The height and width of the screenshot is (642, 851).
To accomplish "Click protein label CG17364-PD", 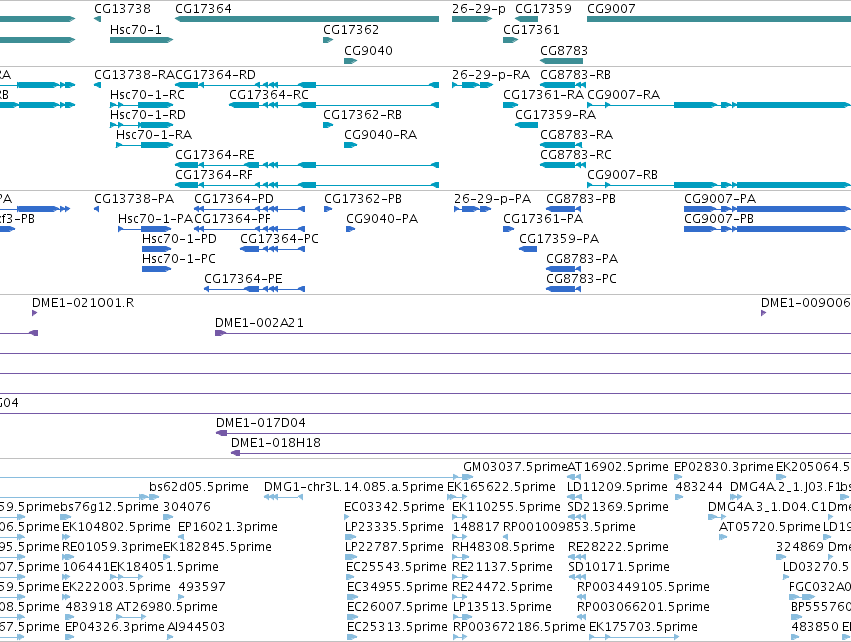I will (234, 199).
